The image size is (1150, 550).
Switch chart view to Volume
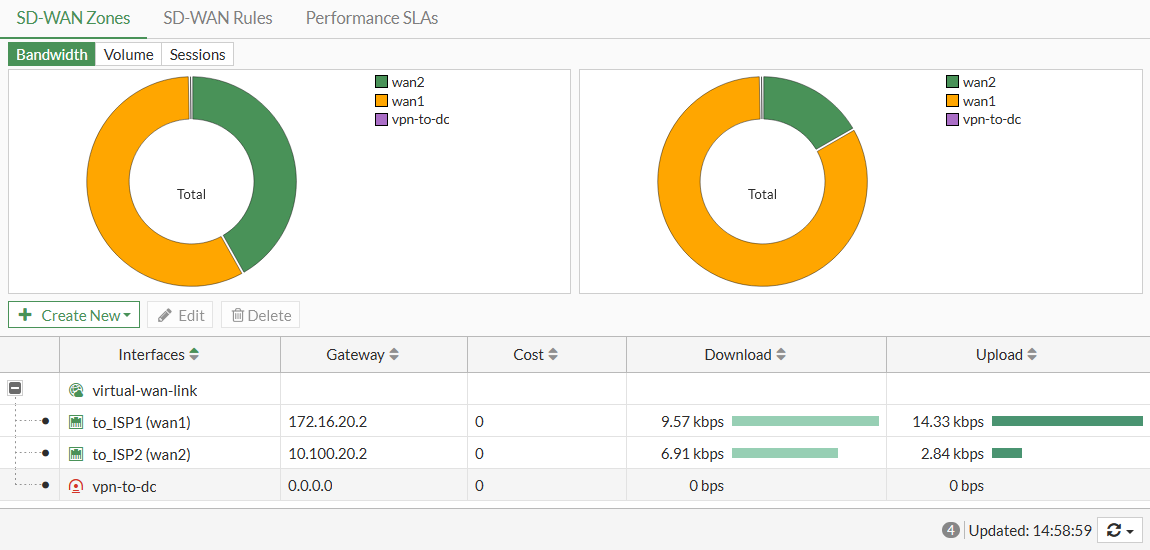point(128,55)
